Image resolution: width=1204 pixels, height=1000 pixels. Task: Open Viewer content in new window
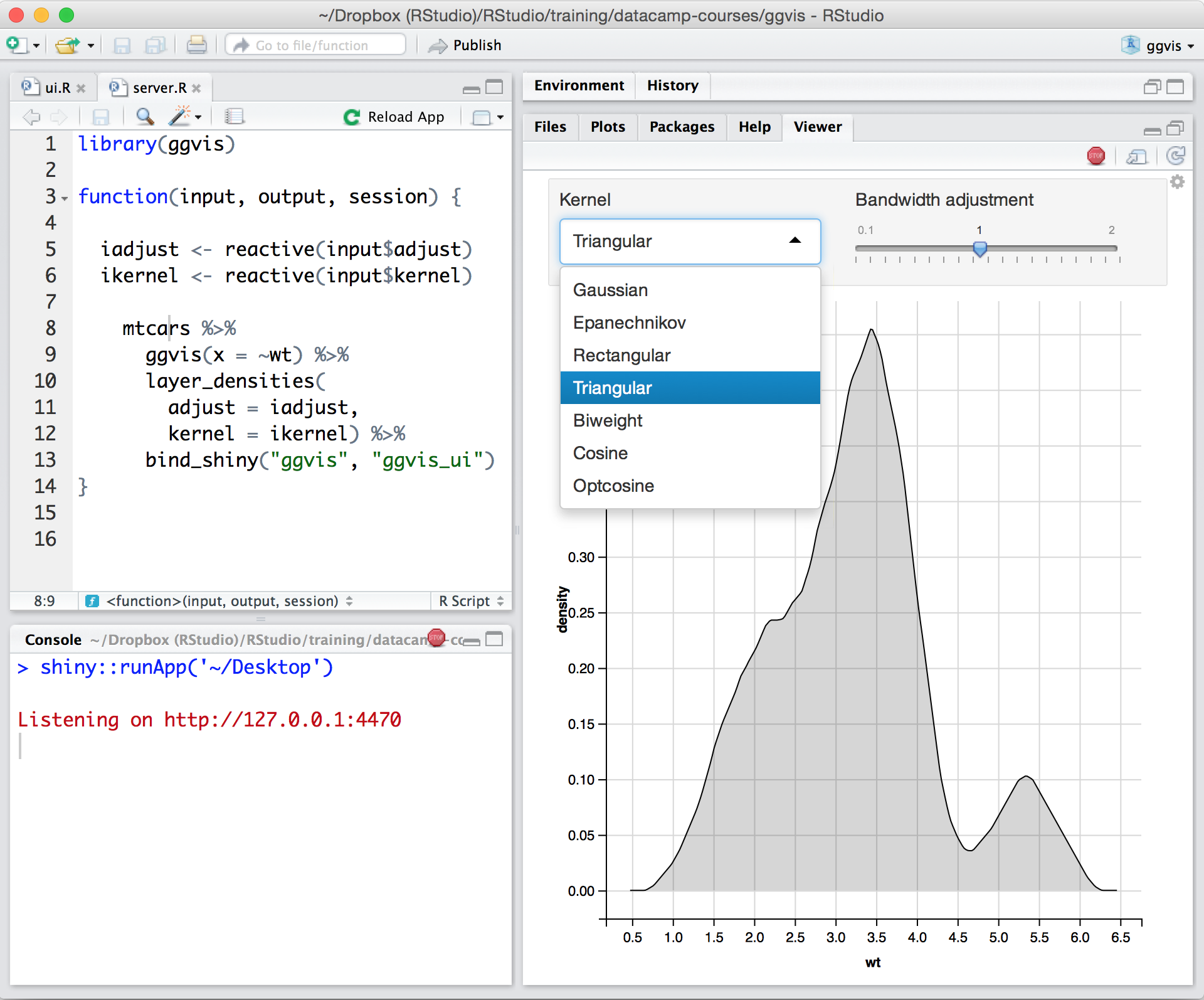(1136, 156)
